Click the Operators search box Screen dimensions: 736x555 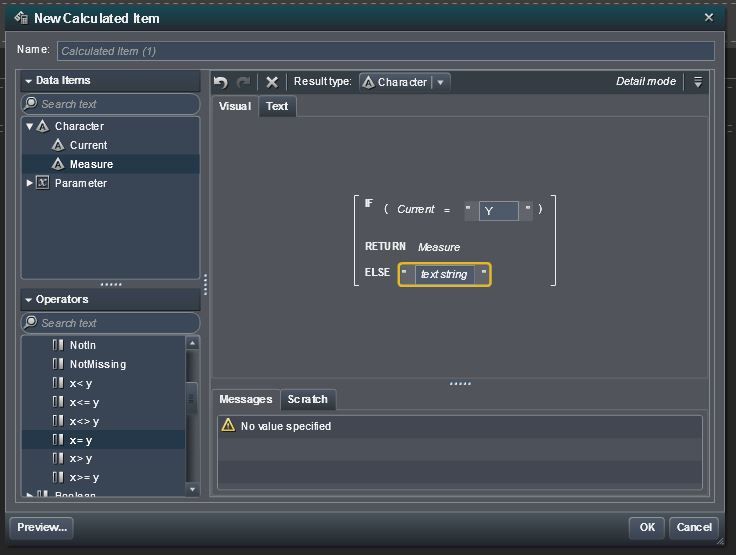coord(110,323)
